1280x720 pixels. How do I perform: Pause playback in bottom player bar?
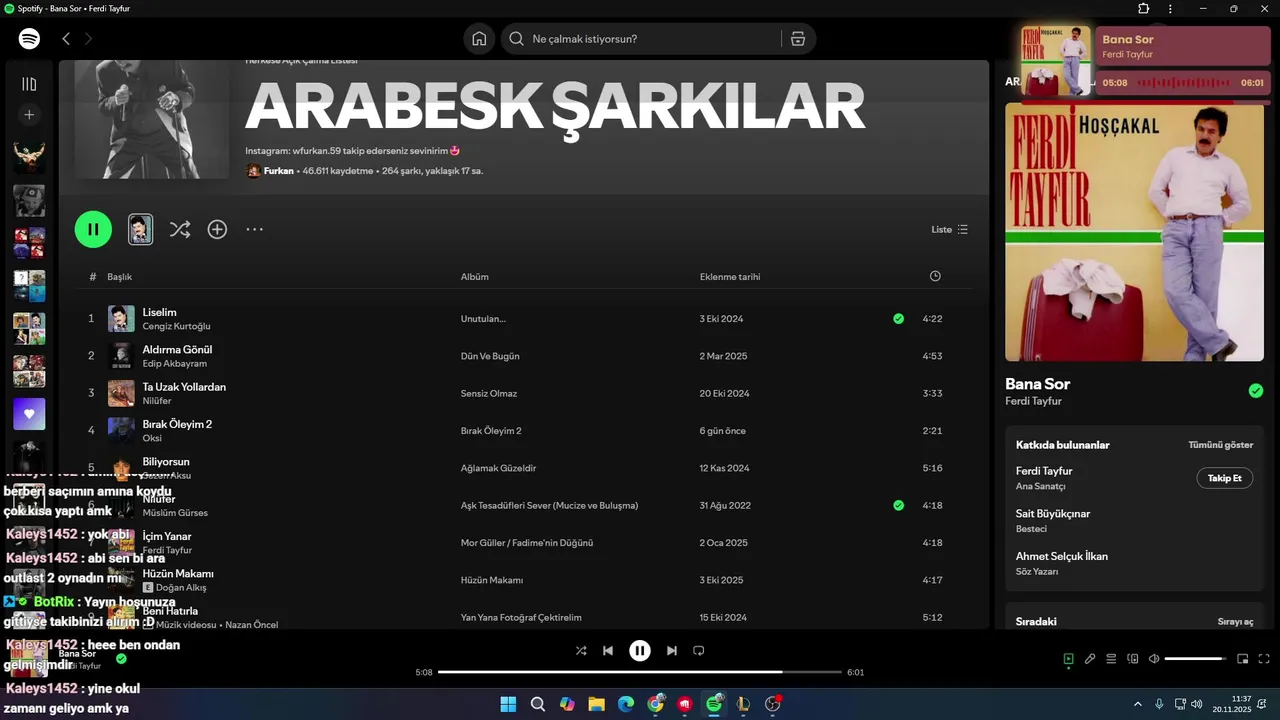pyautogui.click(x=640, y=650)
